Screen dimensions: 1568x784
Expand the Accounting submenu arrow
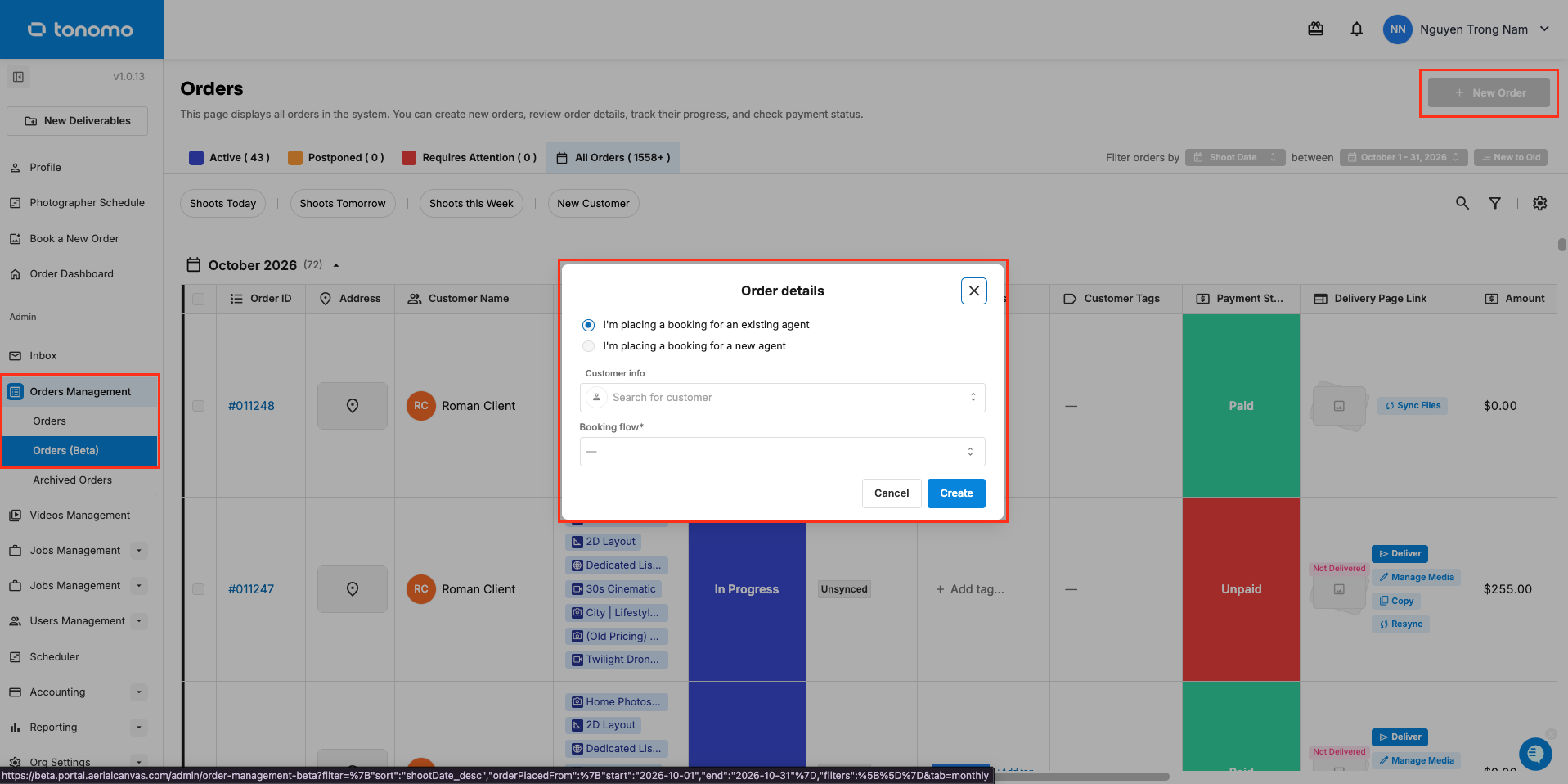(139, 692)
